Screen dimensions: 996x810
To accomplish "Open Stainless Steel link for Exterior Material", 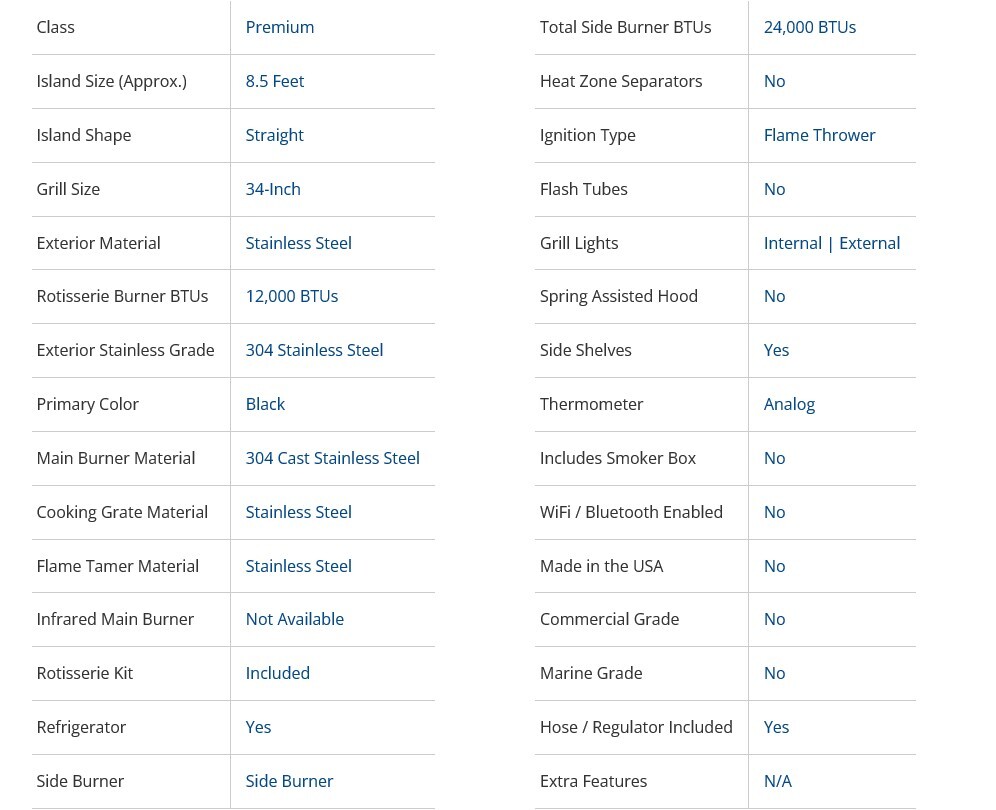I will tap(298, 243).
